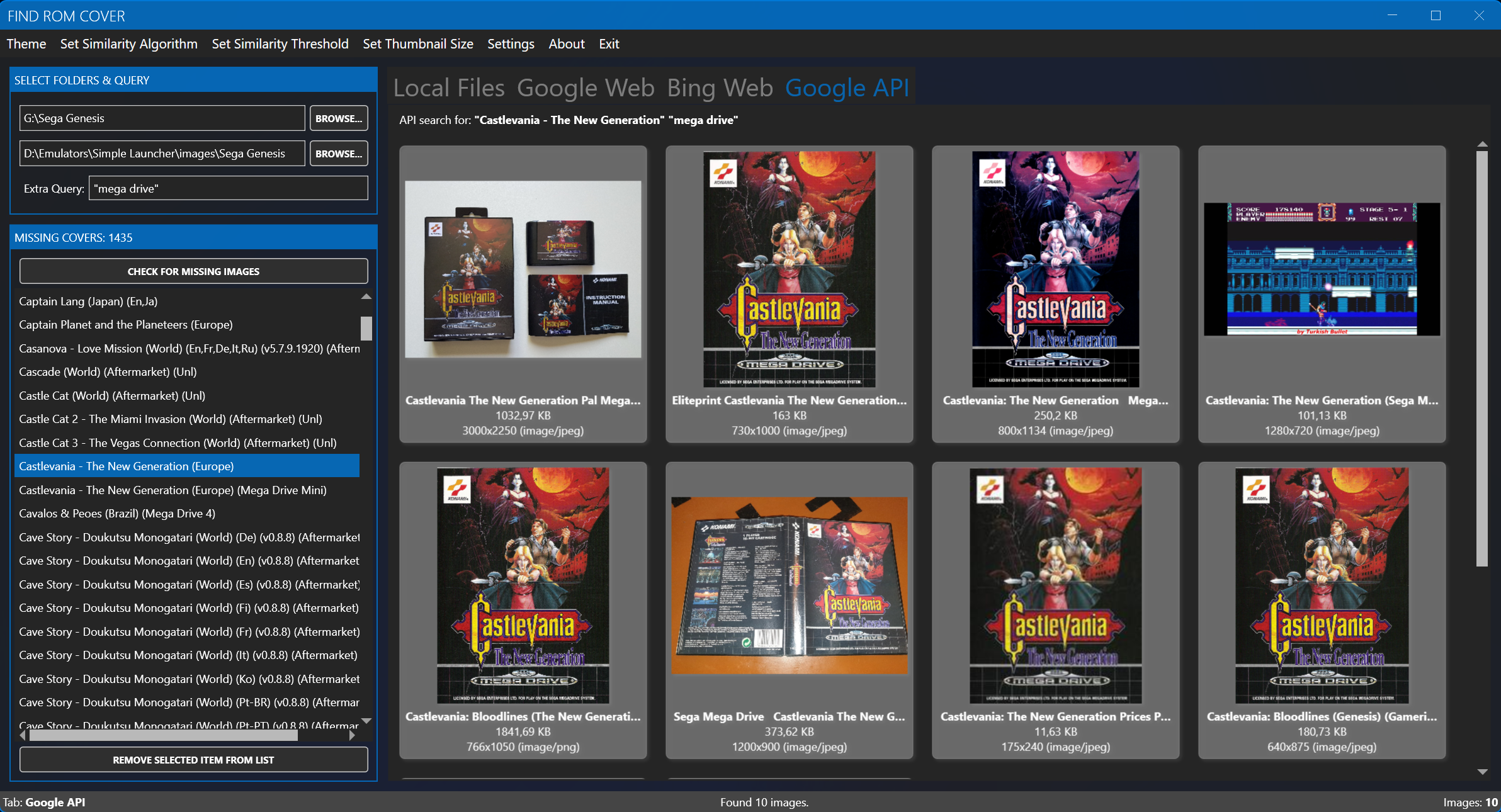Switch to the Local Files tab
Image resolution: width=1501 pixels, height=812 pixels.
point(449,88)
